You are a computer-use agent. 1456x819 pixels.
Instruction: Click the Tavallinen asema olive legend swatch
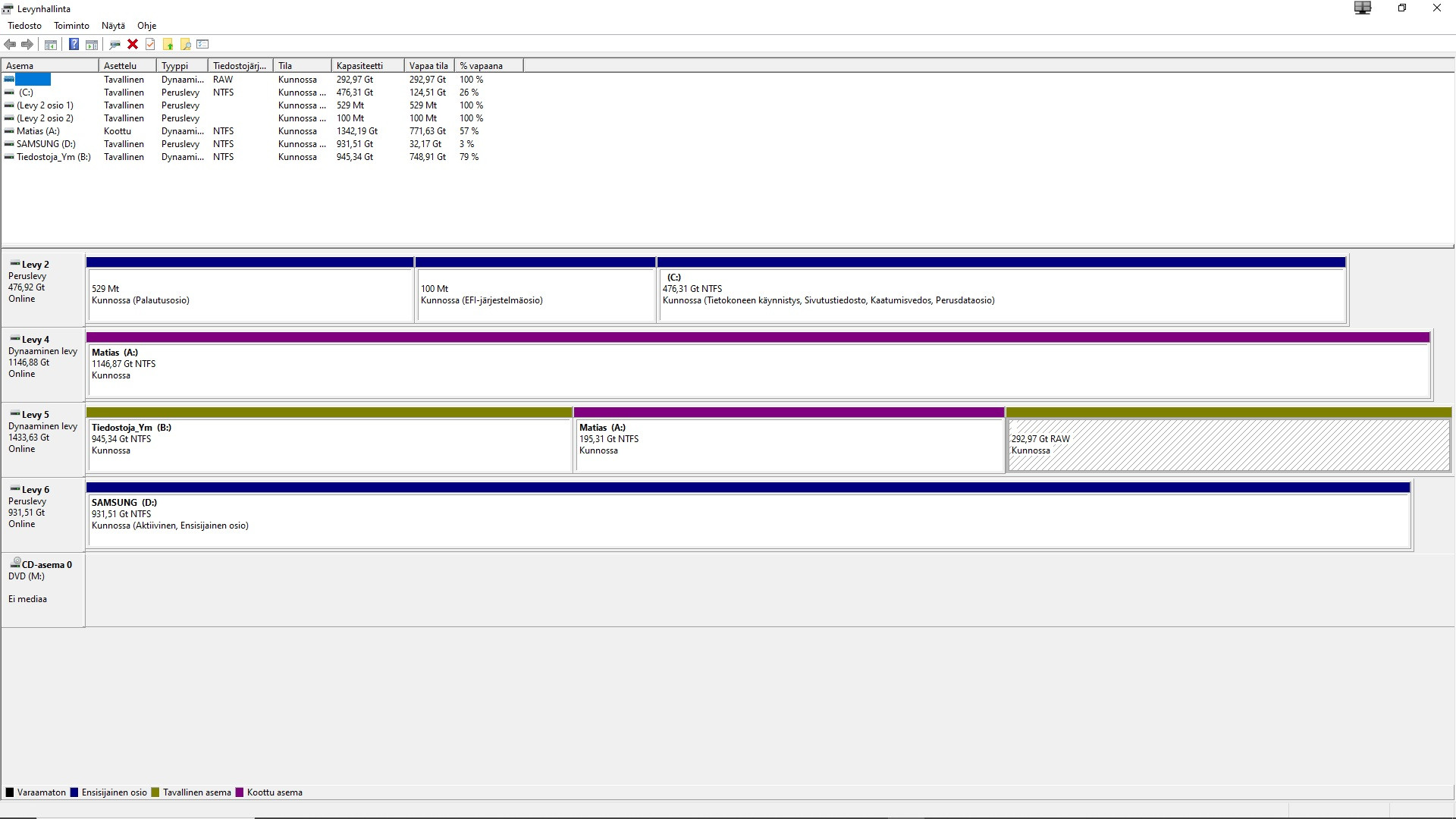point(155,792)
